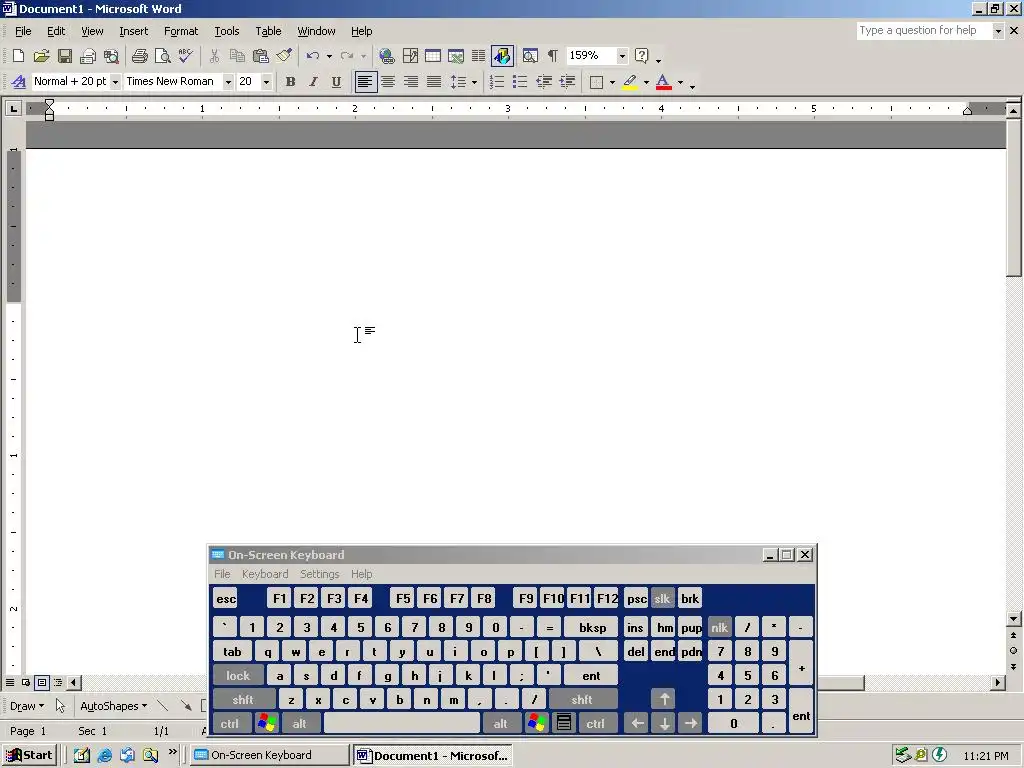
Task: Send document by e-mail icon
Action: 88,56
